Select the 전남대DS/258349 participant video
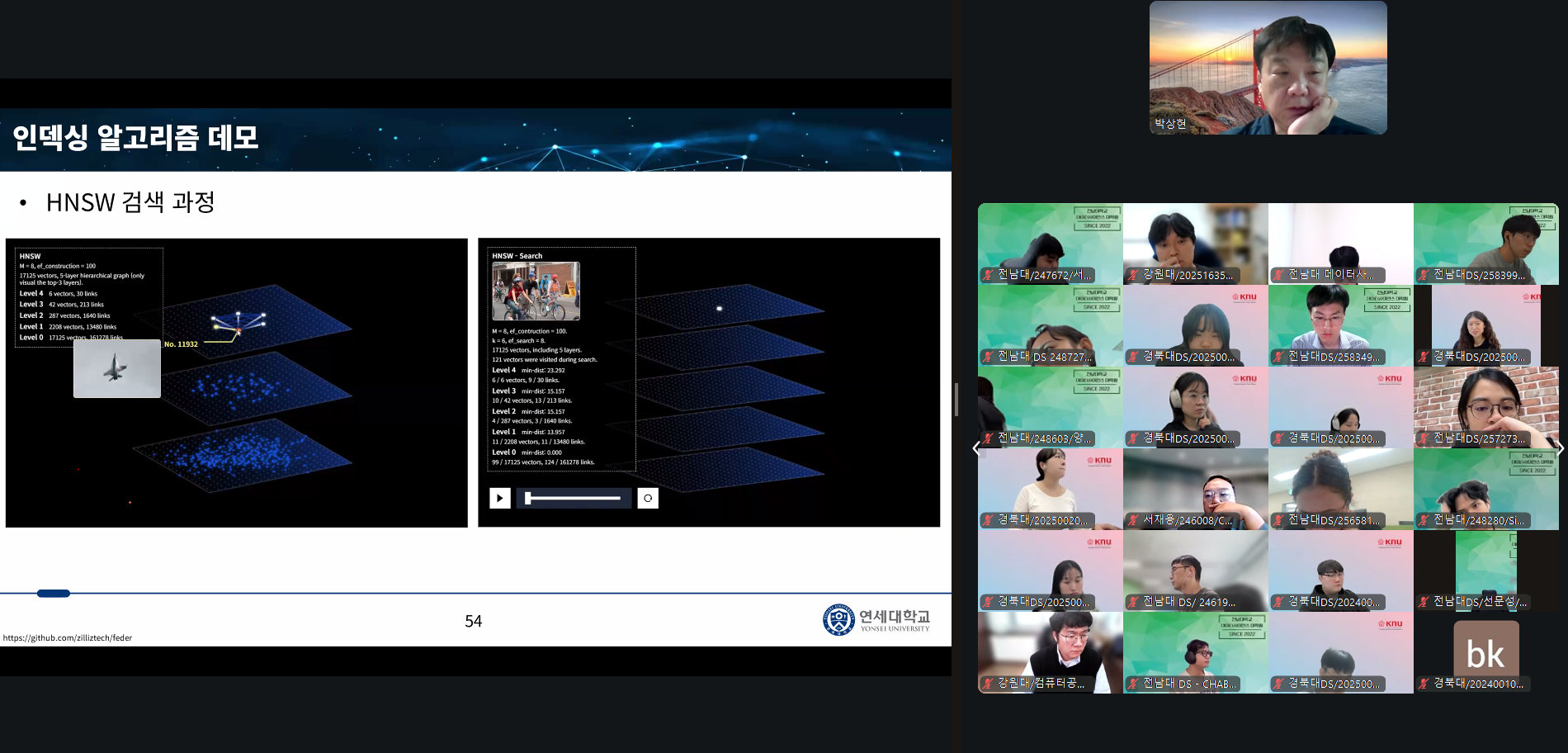This screenshot has width=1568, height=753. [x=1340, y=324]
